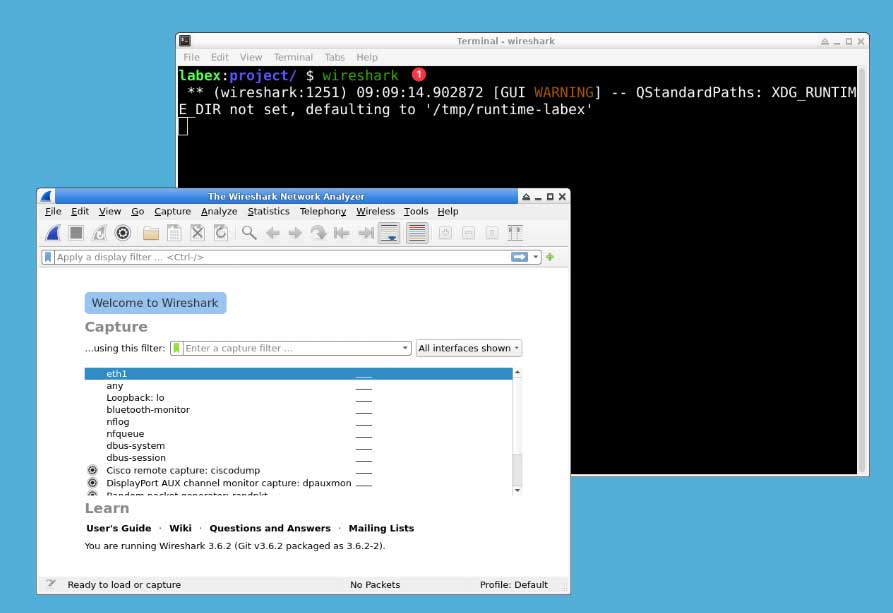Open Wireshark File menu
This screenshot has height=613, width=893.
click(x=53, y=211)
